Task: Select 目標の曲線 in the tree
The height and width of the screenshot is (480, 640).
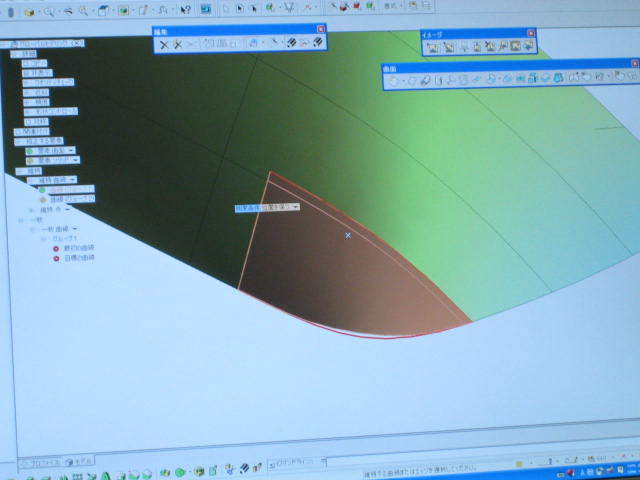Action: [x=80, y=258]
